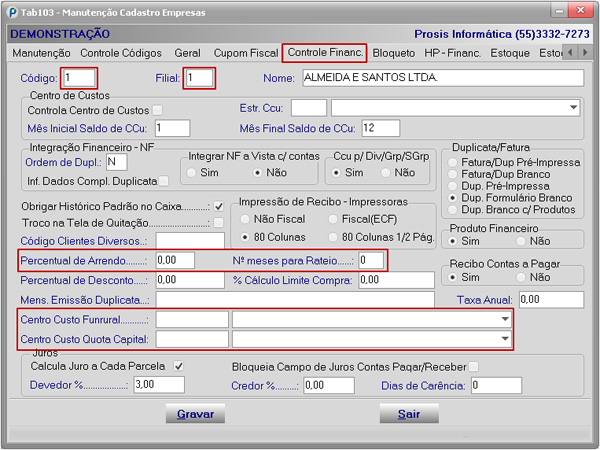Viewport: 600px width, 450px height.
Task: Close the Tab103 window
Action: (580, 11)
